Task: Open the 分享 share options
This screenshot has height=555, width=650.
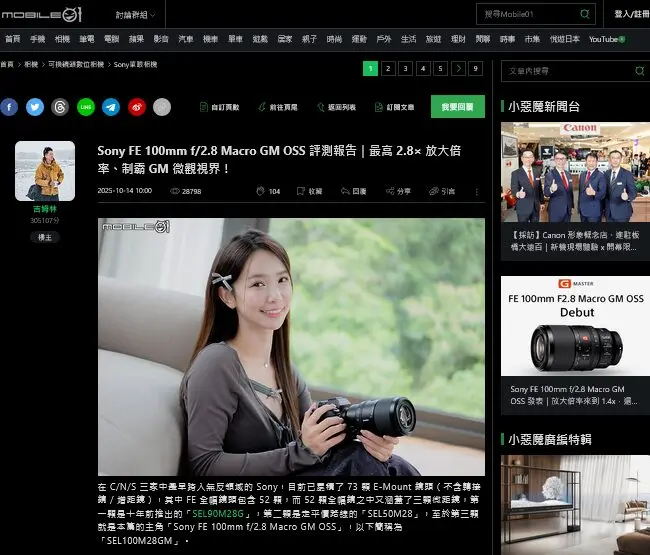Action: pyautogui.click(x=397, y=191)
